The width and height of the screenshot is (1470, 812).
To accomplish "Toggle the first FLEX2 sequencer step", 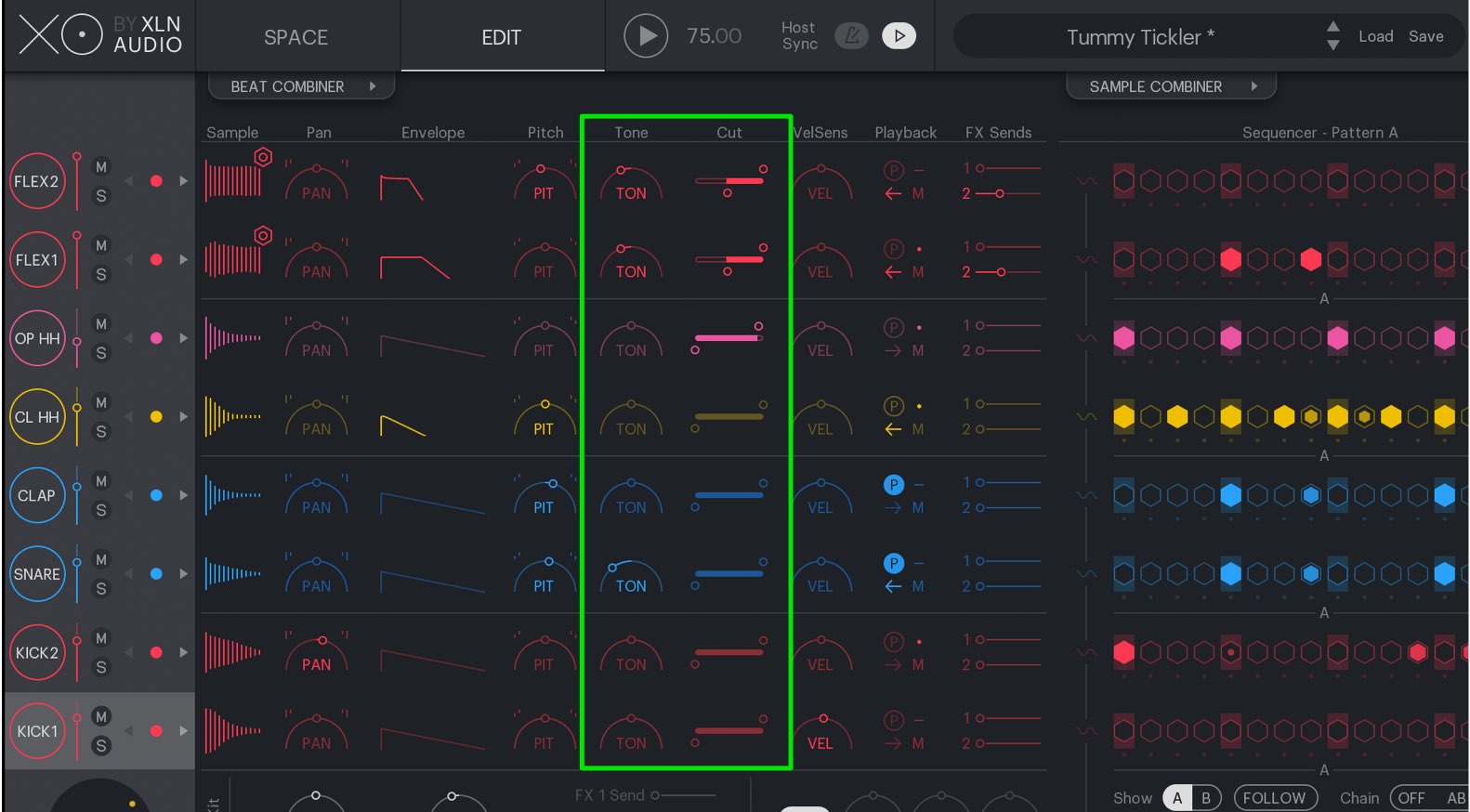I will [1123, 181].
